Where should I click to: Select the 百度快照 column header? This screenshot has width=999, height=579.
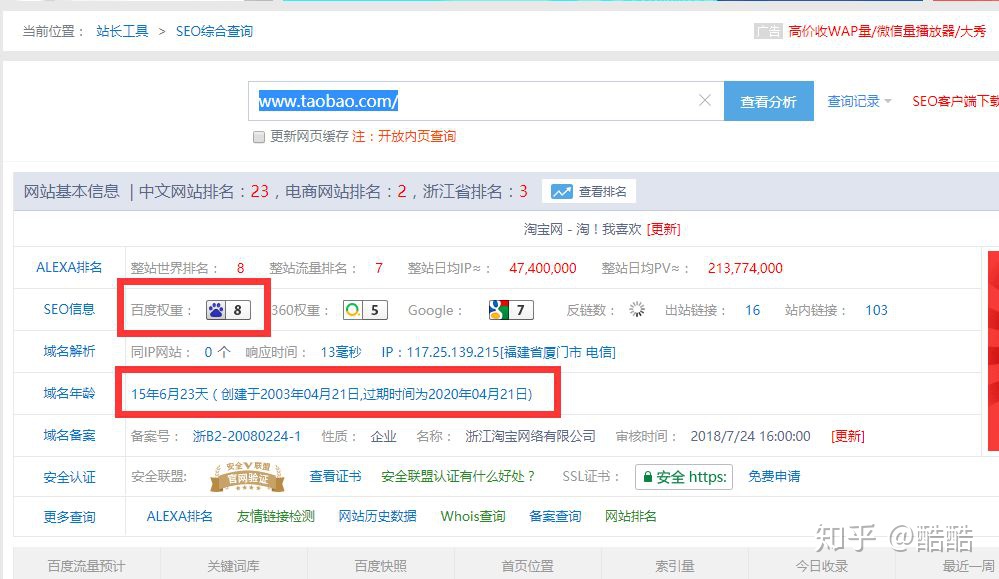tap(380, 566)
